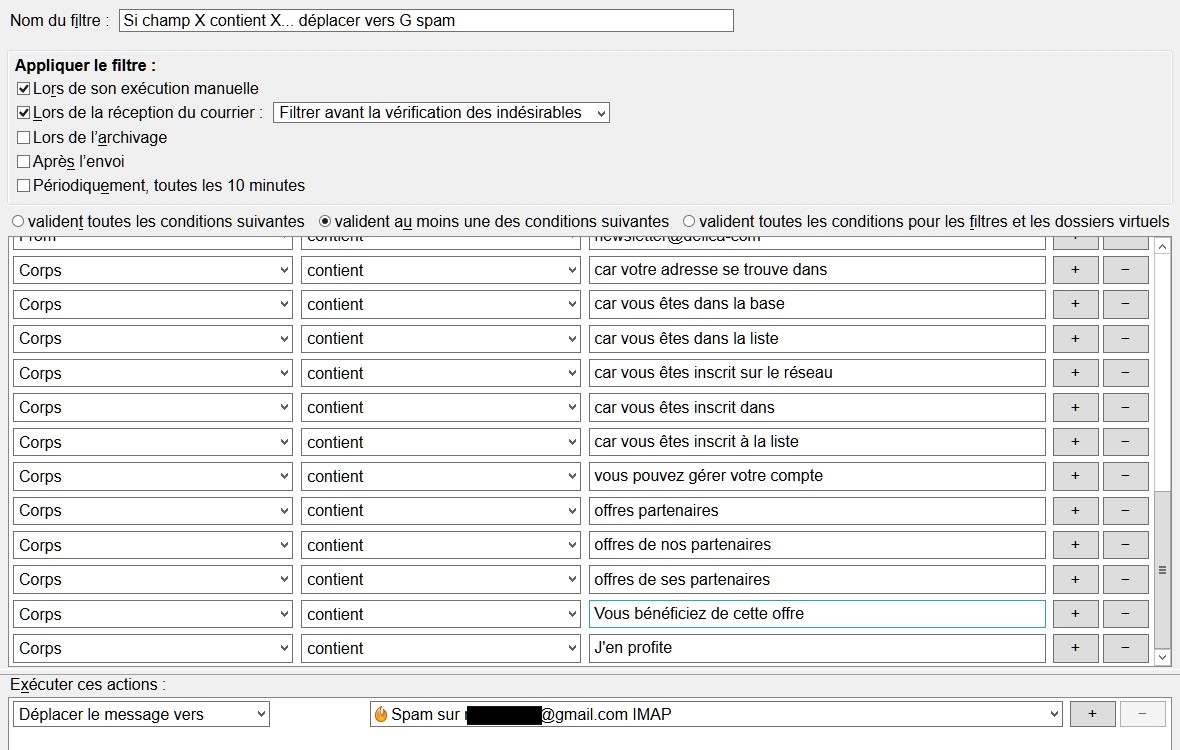Remove the "offres partenaires" condition row
The height and width of the screenshot is (750, 1180).
pyautogui.click(x=1125, y=510)
